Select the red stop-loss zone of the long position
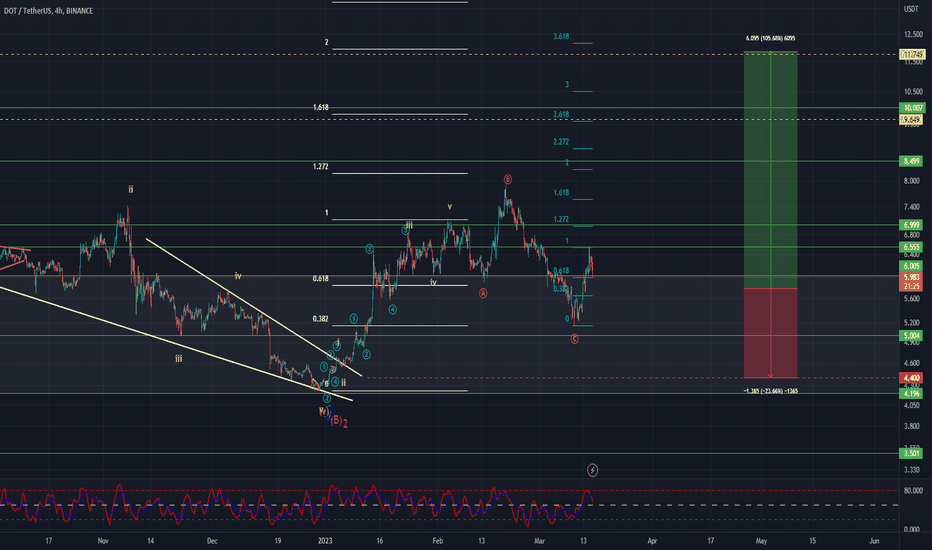The height and width of the screenshot is (550, 932). [770, 333]
